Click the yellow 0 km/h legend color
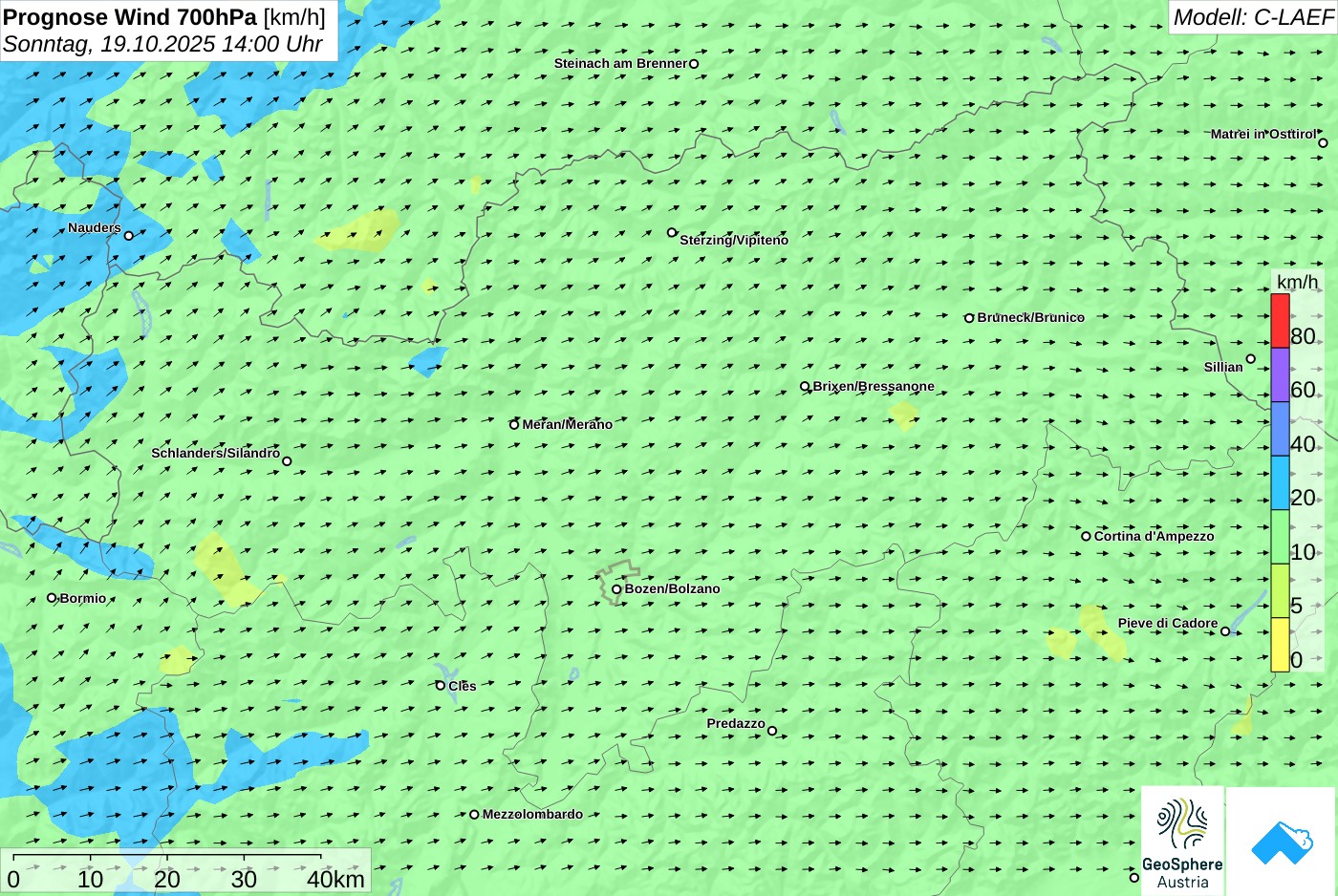The image size is (1338, 896). click(x=1280, y=645)
